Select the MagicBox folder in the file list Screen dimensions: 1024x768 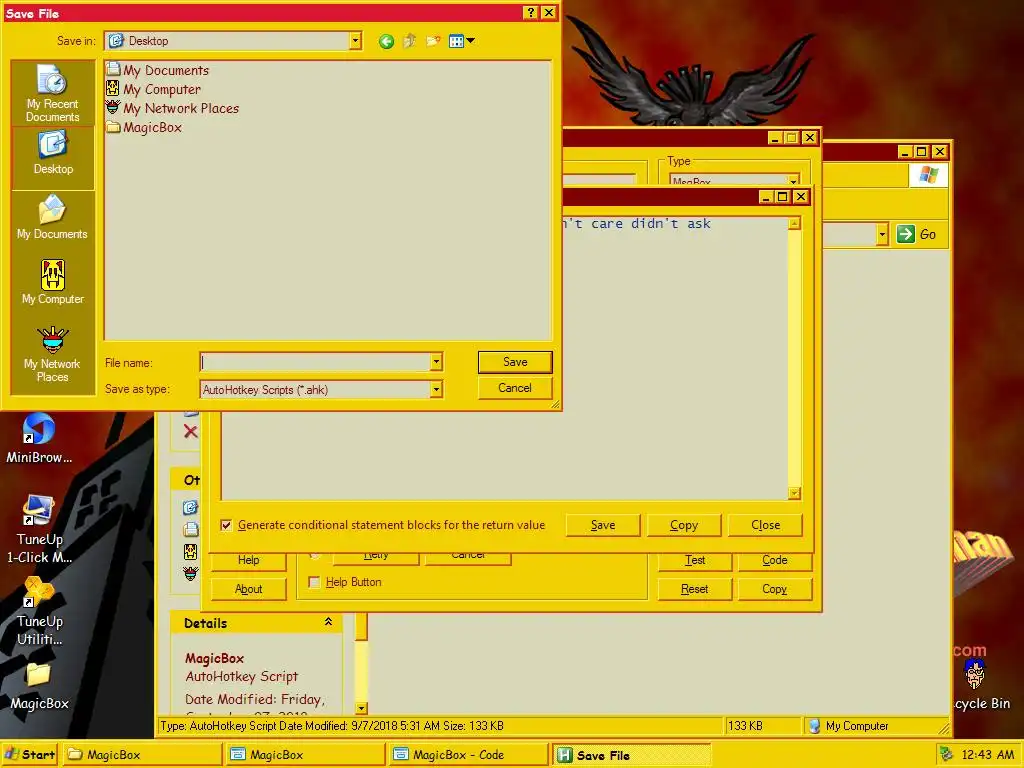point(144,127)
